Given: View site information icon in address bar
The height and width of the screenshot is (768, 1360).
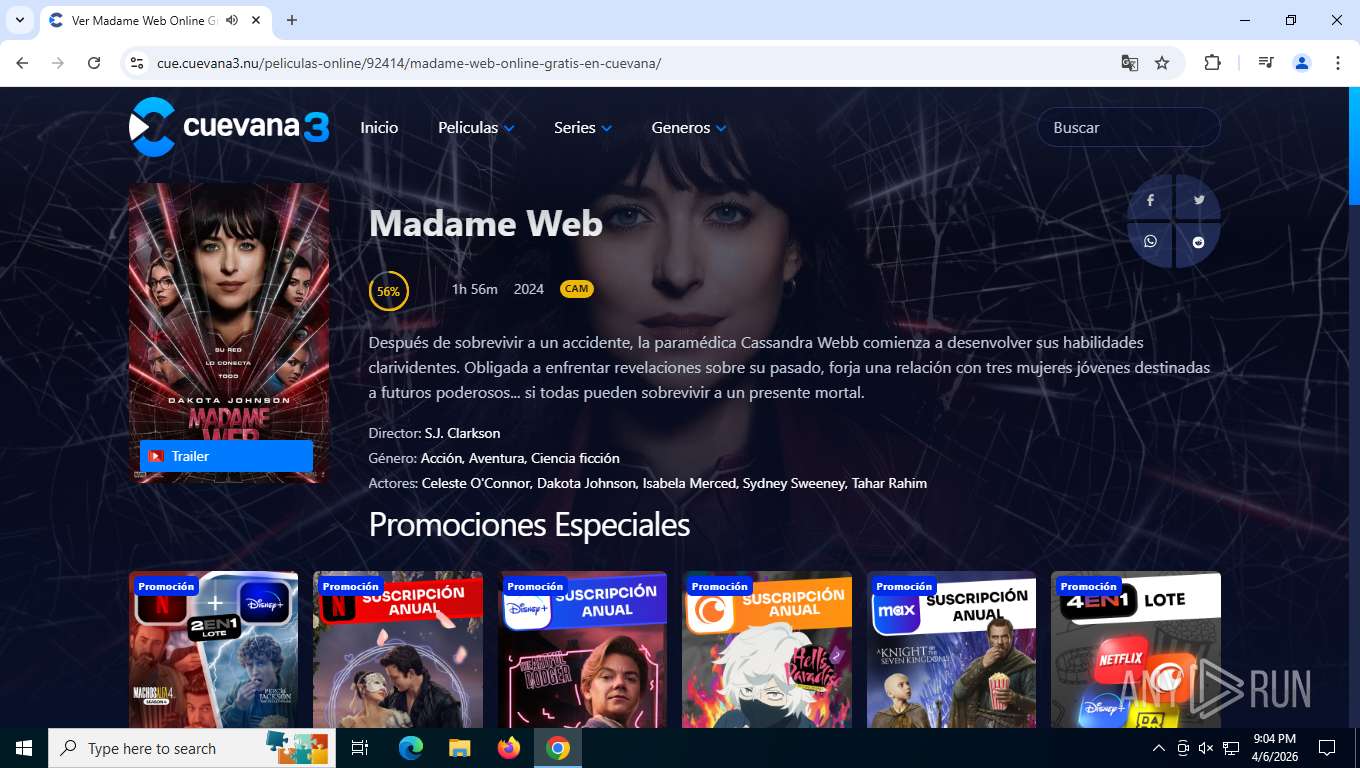Looking at the screenshot, I should coord(138,63).
